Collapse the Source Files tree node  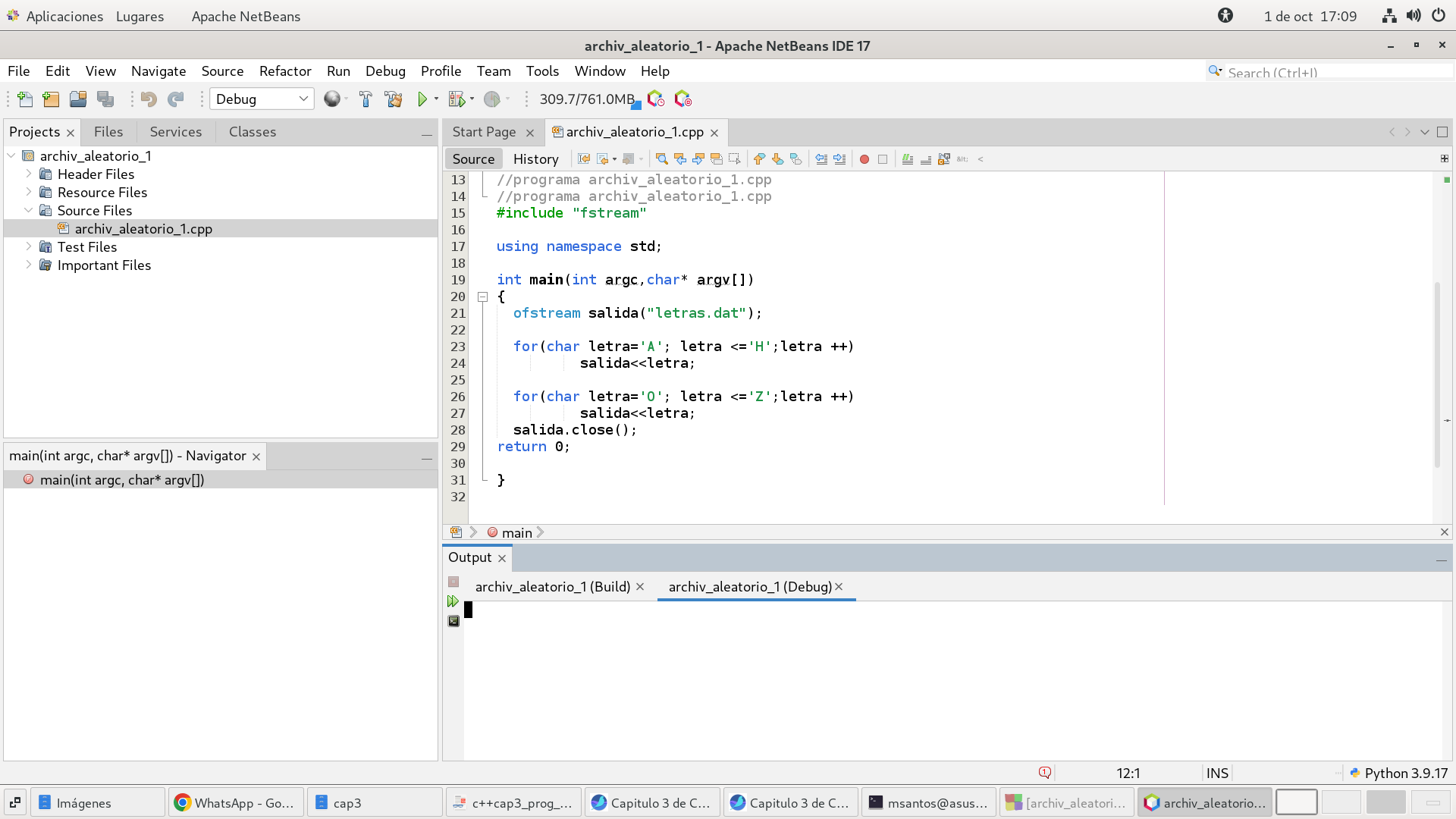point(29,211)
